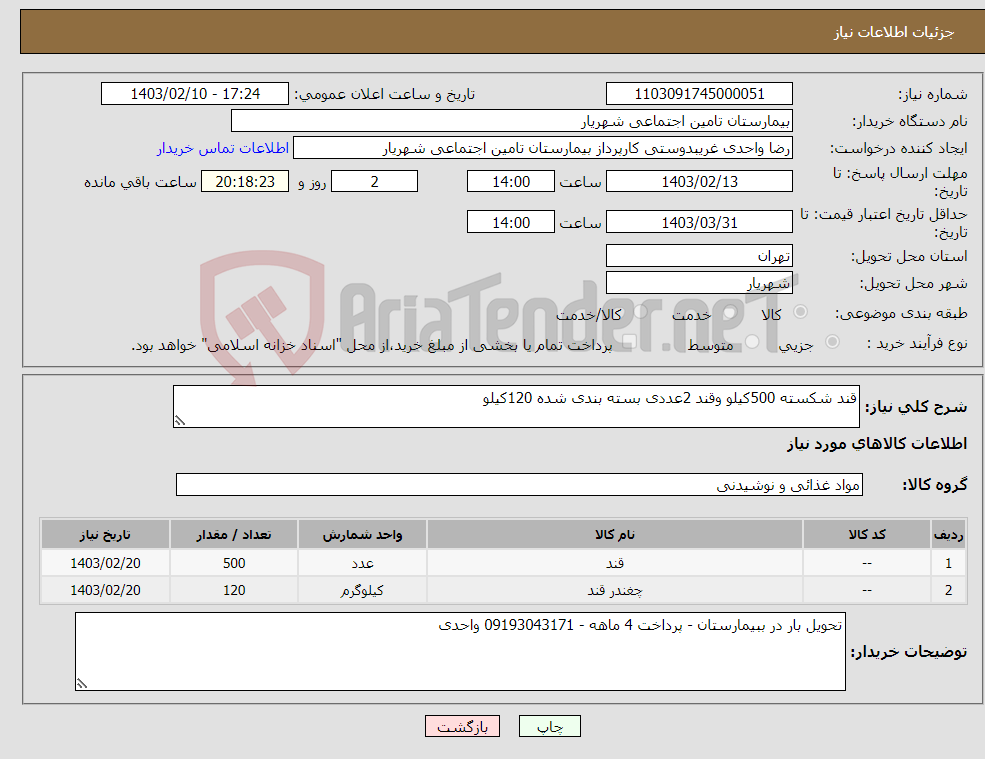The width and height of the screenshot is (985, 759).
Task: Click the description box resize handle
Action: [x=180, y=421]
